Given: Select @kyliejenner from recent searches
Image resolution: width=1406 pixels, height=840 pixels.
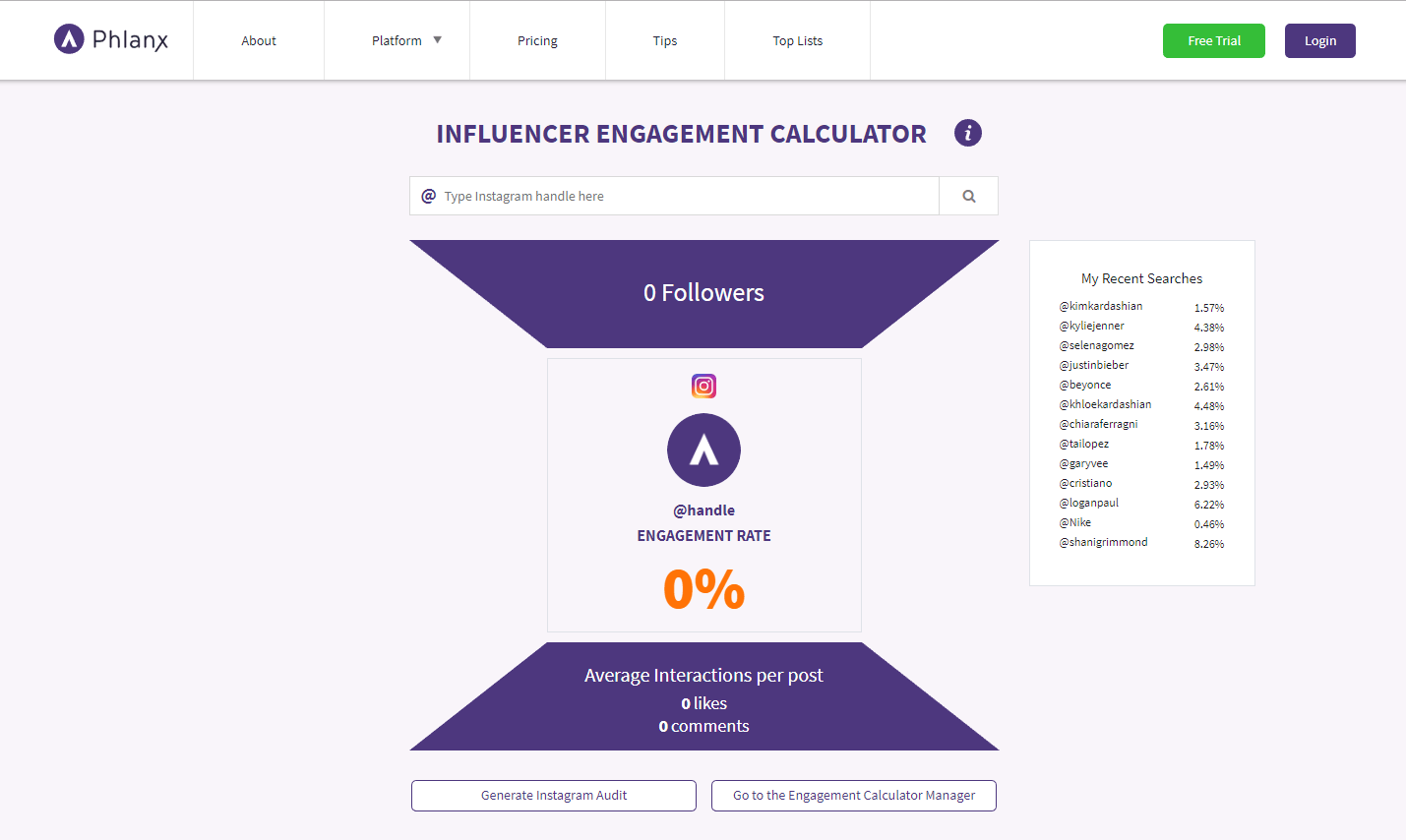Looking at the screenshot, I should point(1091,326).
